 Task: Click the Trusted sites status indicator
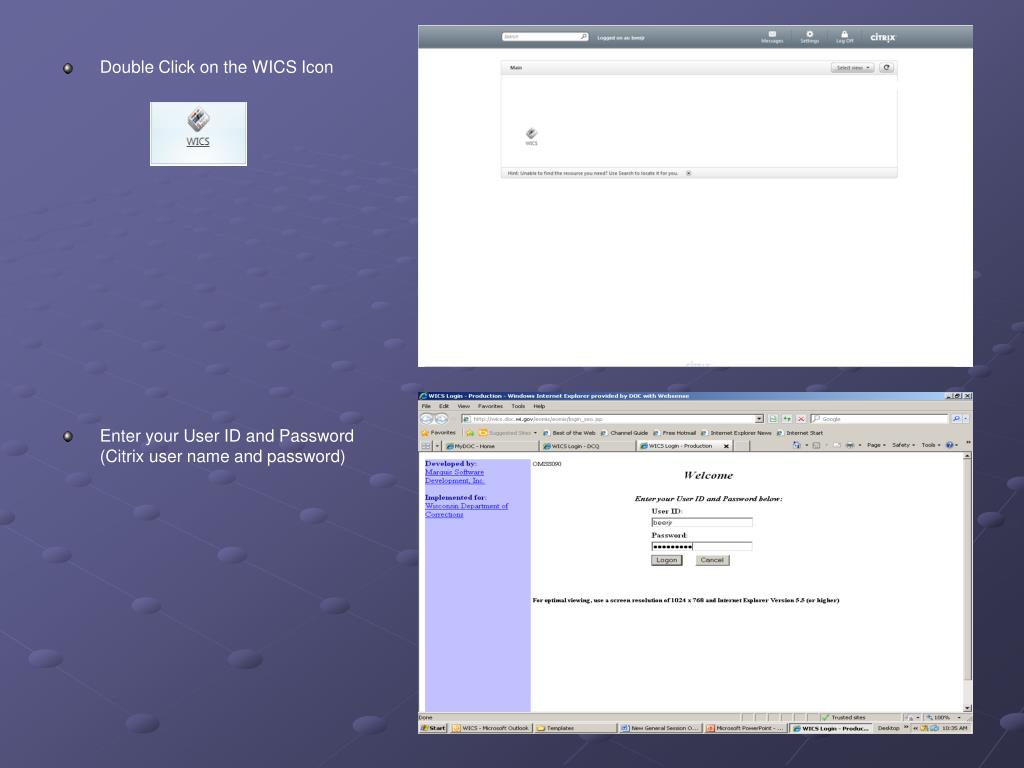click(844, 717)
